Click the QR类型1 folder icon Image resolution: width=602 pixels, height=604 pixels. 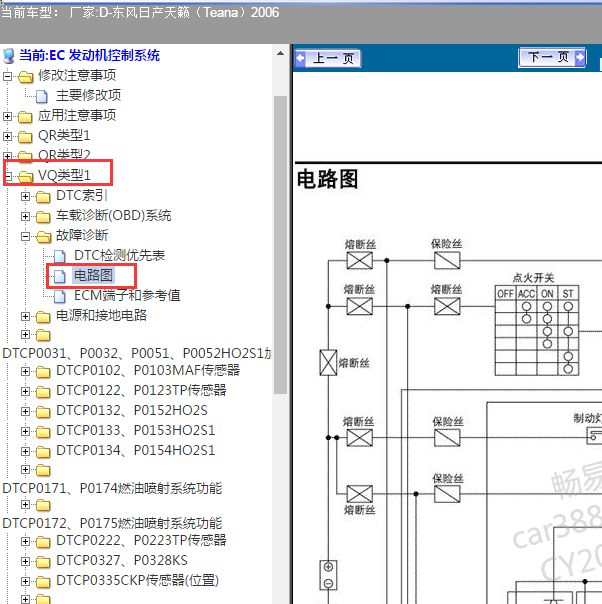25,137
